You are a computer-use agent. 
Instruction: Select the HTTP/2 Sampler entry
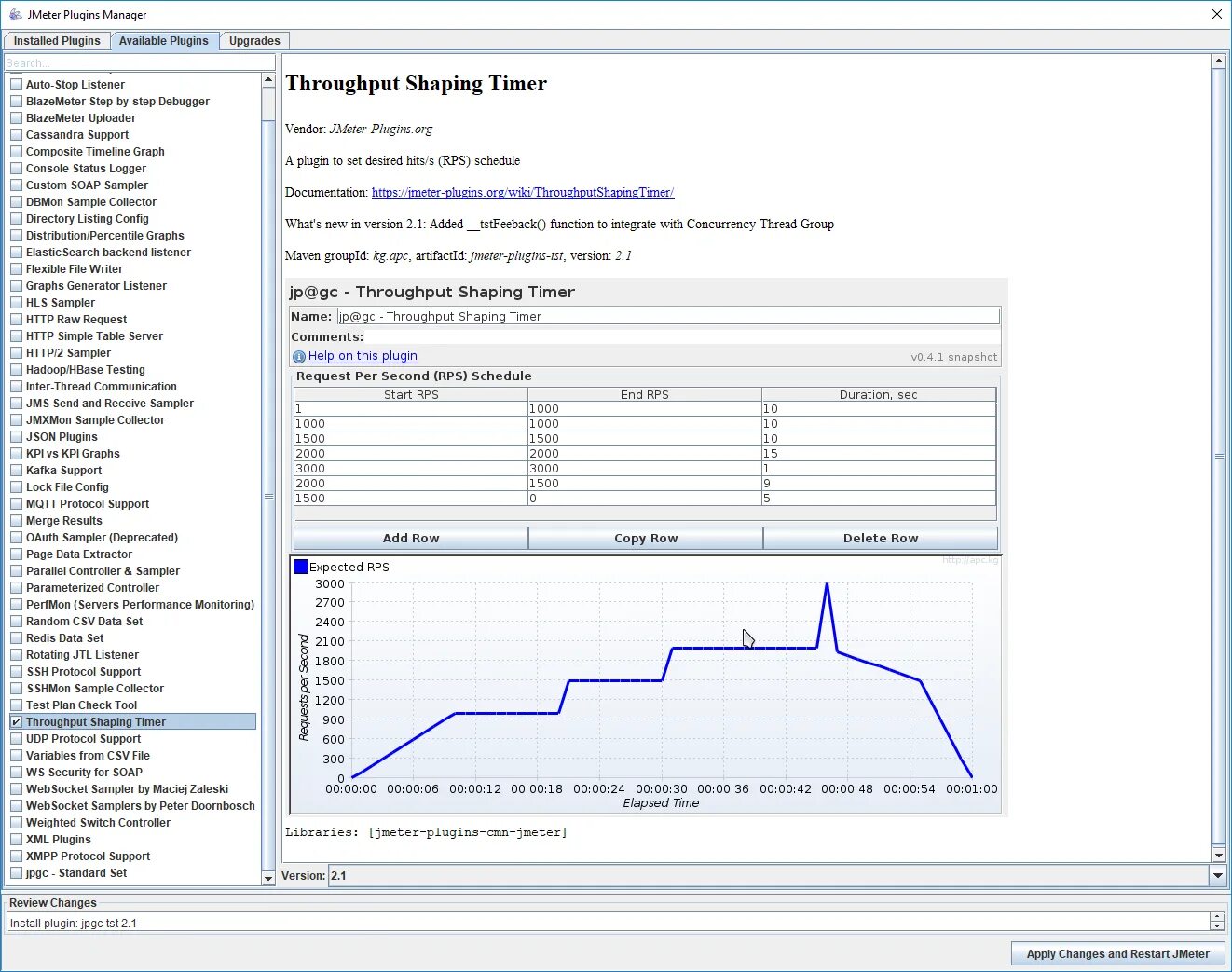68,353
